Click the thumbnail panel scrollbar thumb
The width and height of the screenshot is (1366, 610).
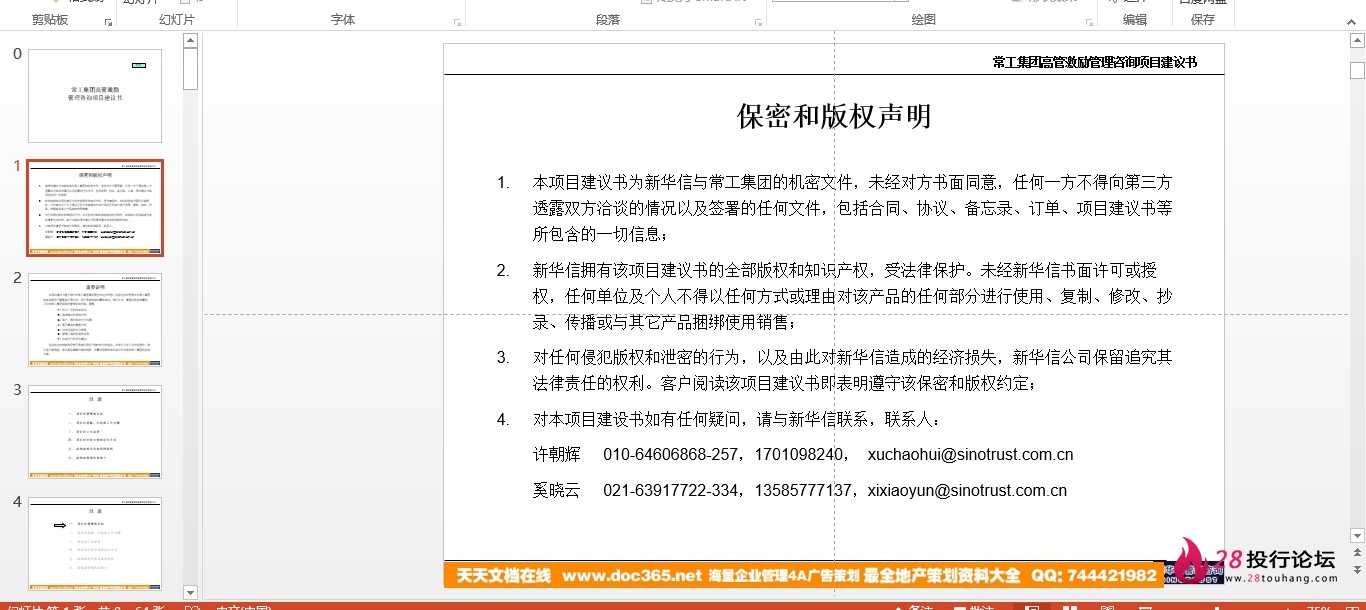tap(190, 69)
